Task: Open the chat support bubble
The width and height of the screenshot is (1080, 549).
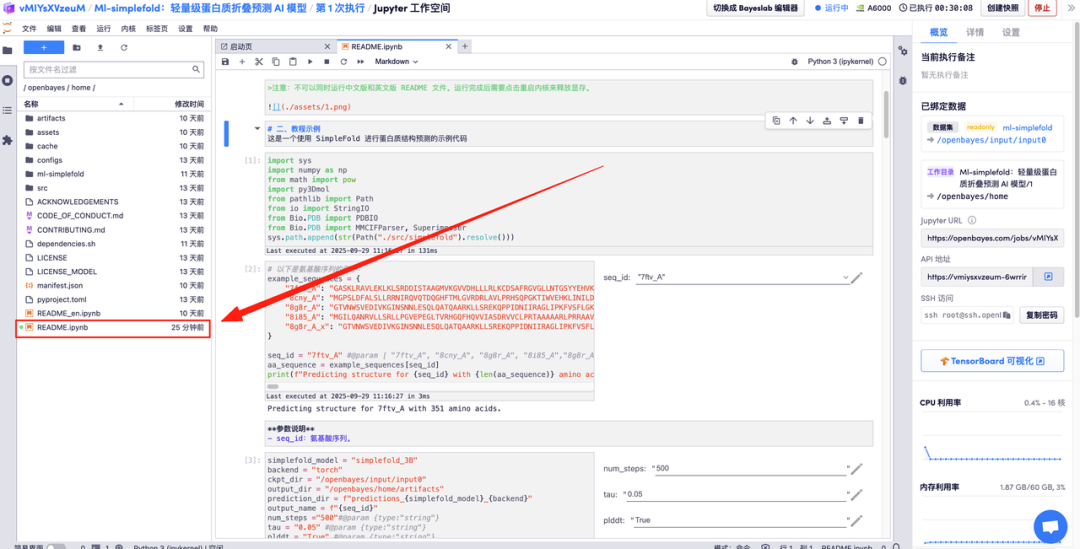Action: point(1049,525)
